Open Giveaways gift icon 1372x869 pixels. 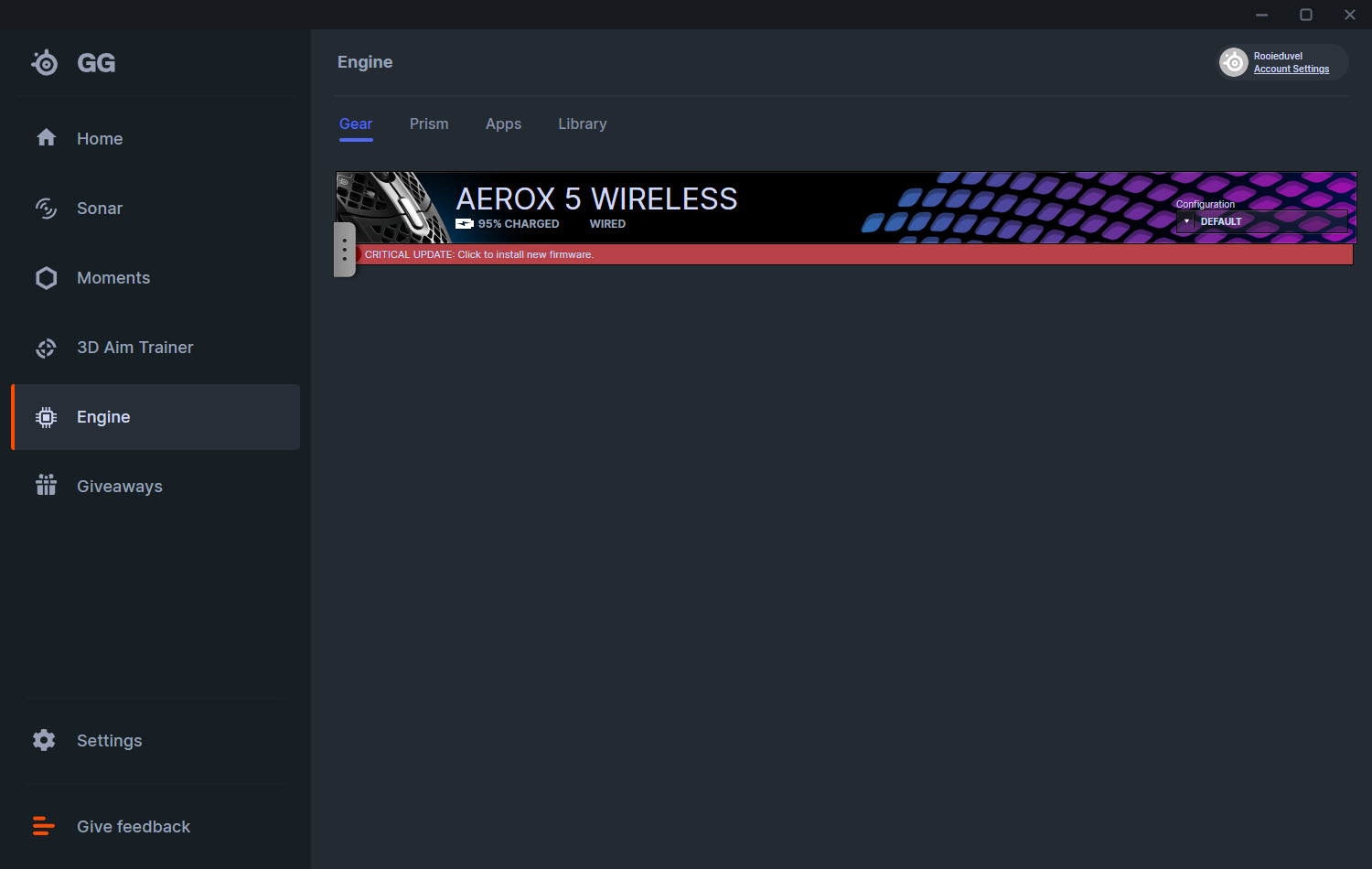[46, 486]
